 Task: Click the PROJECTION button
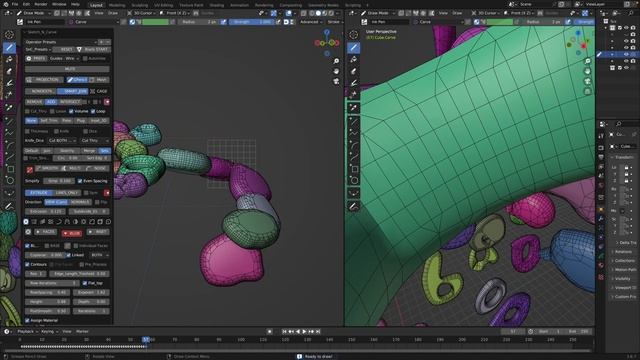point(45,80)
